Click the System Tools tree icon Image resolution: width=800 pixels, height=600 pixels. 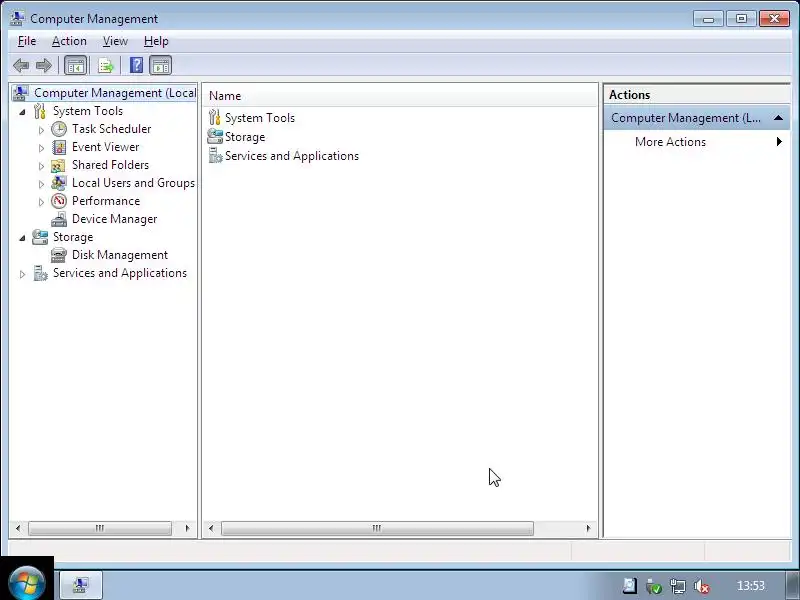pos(40,111)
